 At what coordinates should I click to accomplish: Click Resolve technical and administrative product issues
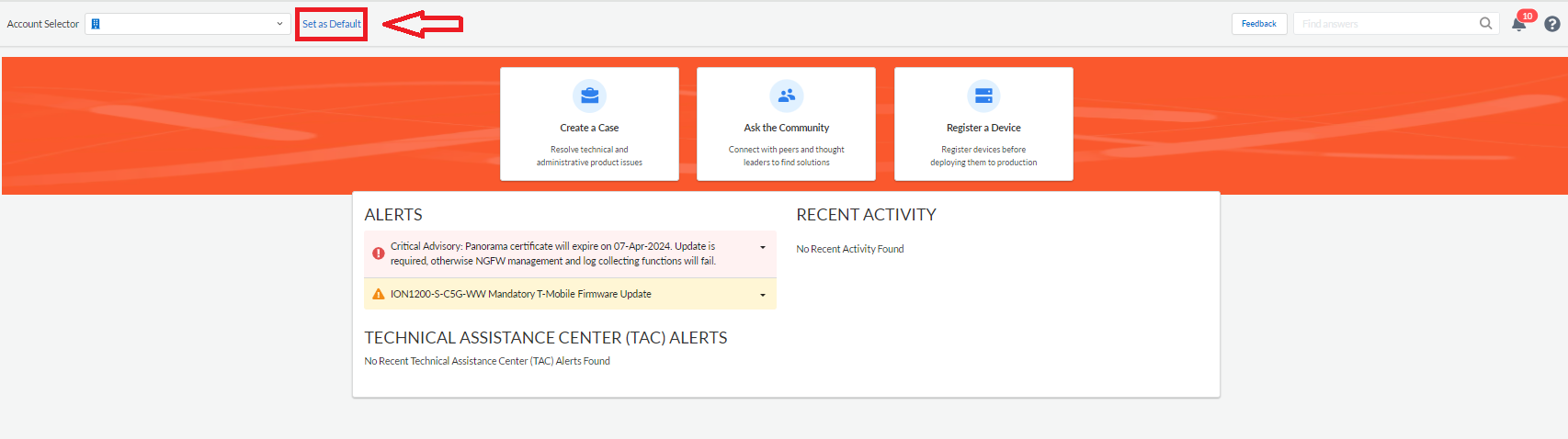pos(589,156)
